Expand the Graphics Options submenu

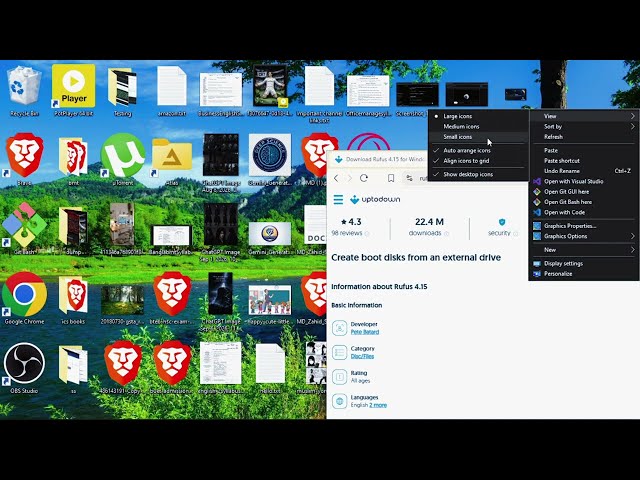coord(584,236)
